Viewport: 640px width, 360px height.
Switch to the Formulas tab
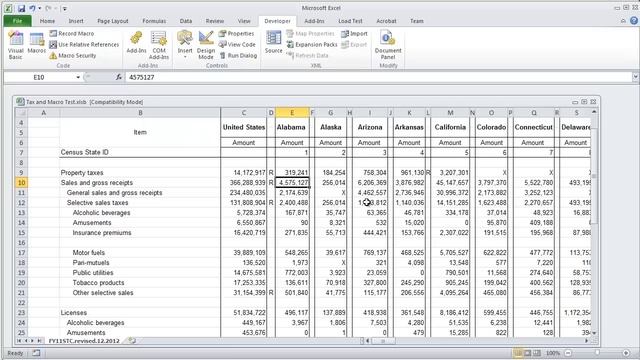[154, 21]
